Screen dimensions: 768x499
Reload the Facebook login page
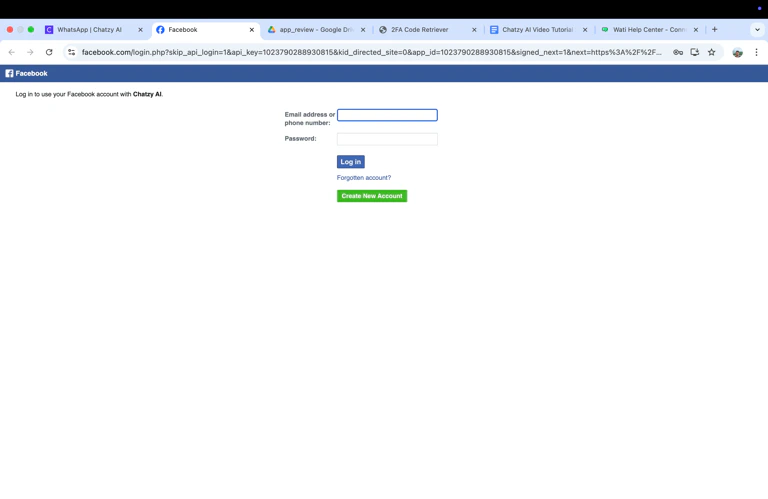pos(49,52)
